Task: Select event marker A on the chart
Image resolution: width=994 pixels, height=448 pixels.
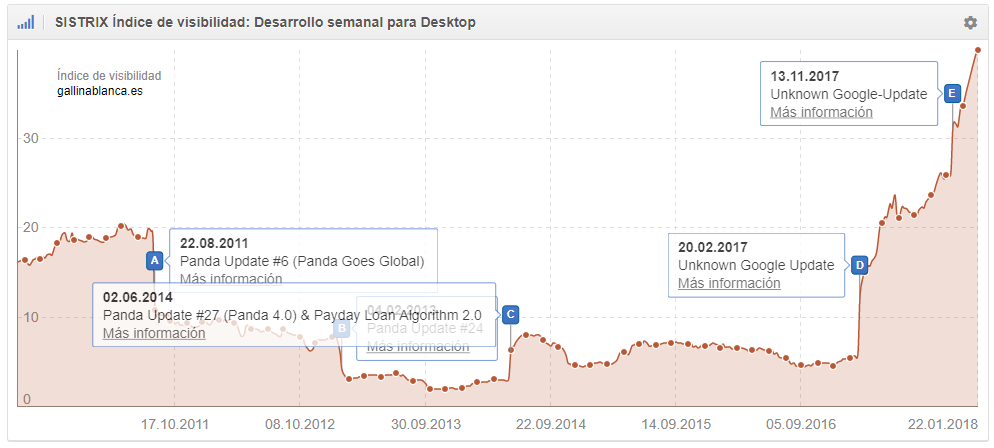Action: coord(154,260)
